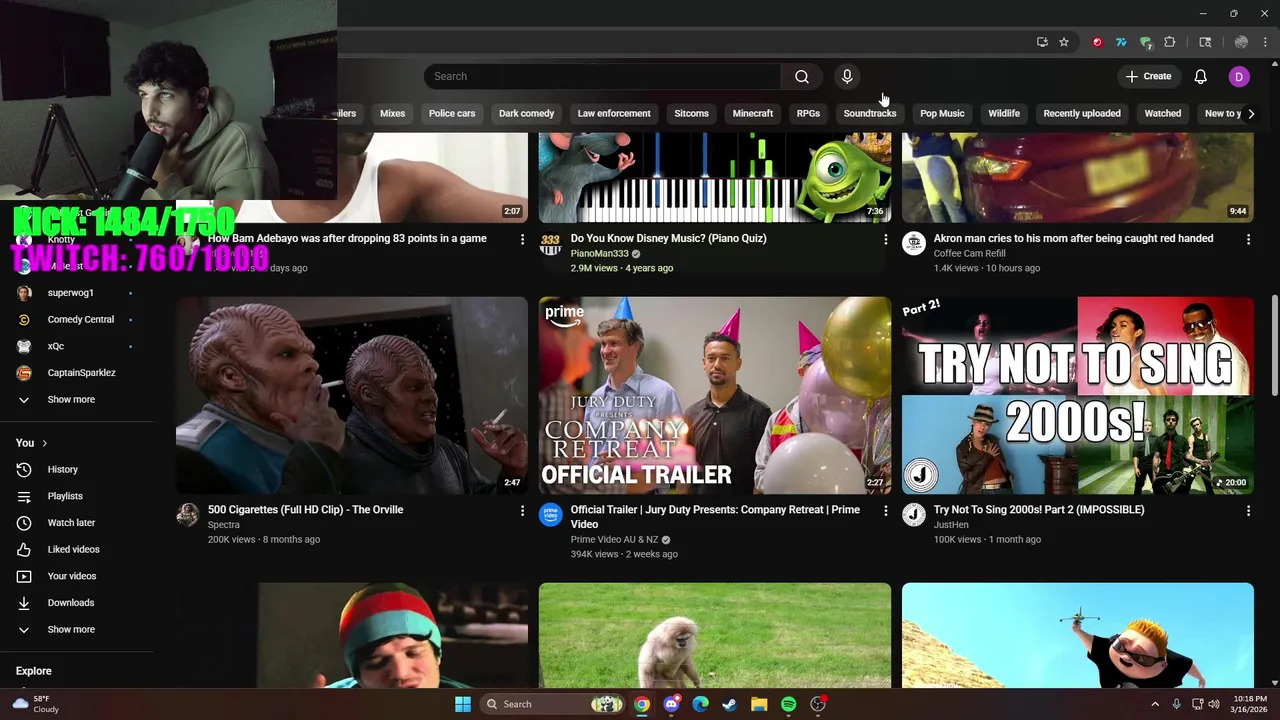Click the install app icon in address bar
Screen dimensions: 1280x720
tap(1042, 42)
